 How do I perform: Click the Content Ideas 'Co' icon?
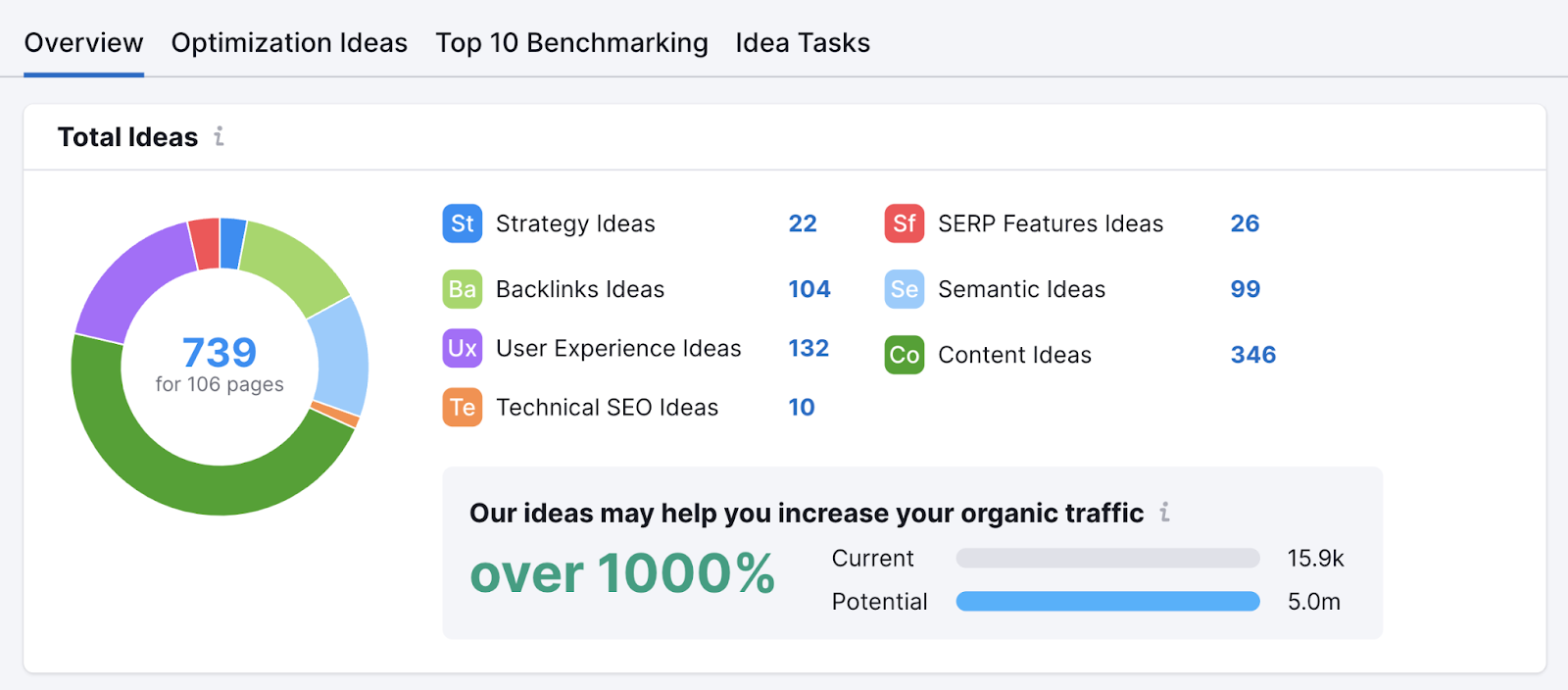click(x=903, y=355)
